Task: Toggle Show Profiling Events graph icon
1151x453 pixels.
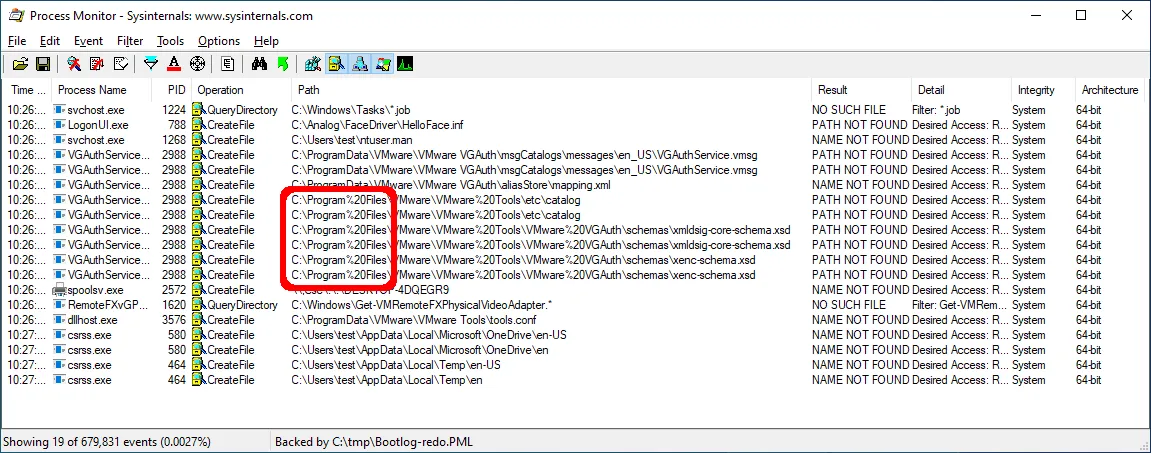Action: 405,65
